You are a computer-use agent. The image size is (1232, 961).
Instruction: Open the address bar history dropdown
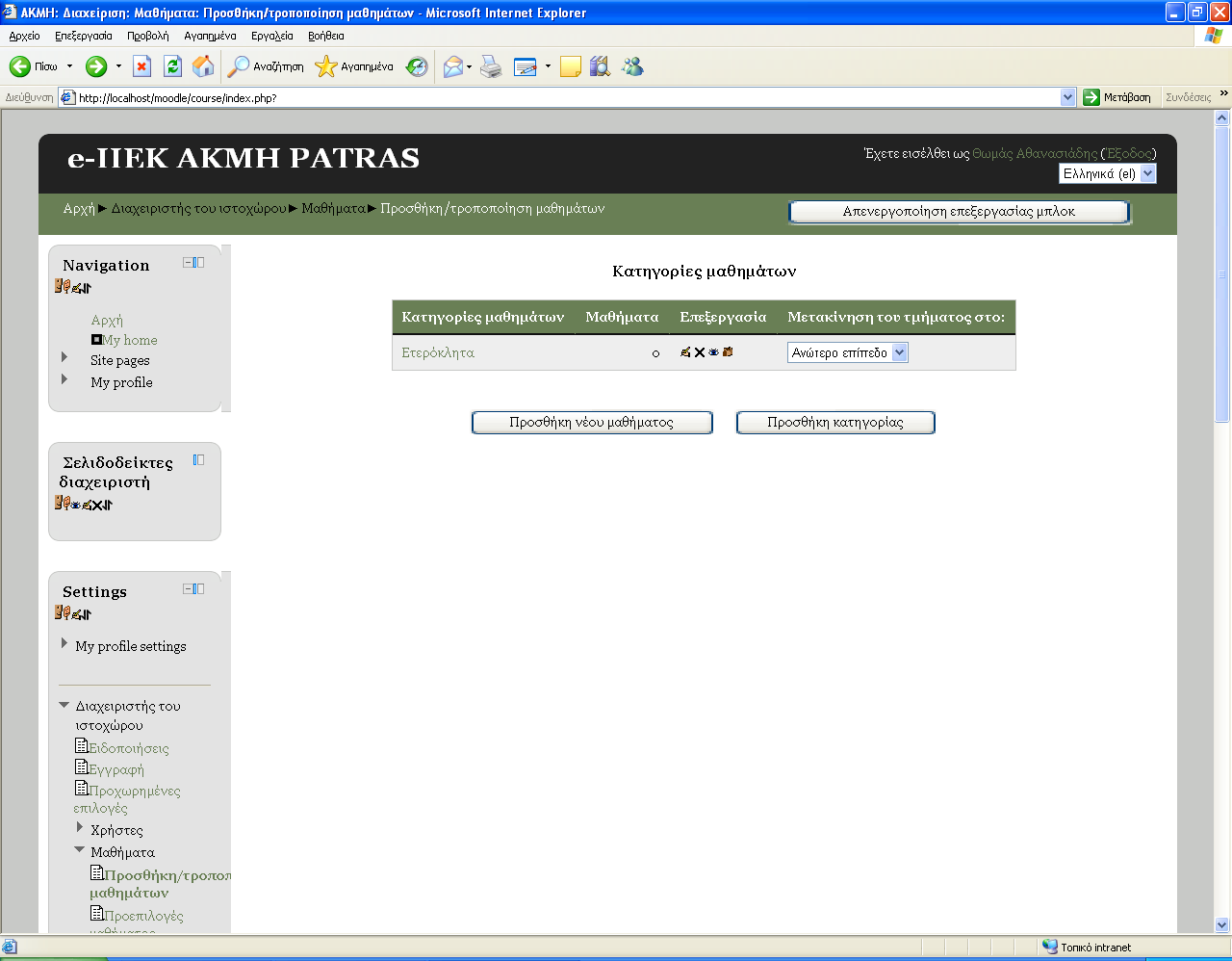coord(1067,97)
